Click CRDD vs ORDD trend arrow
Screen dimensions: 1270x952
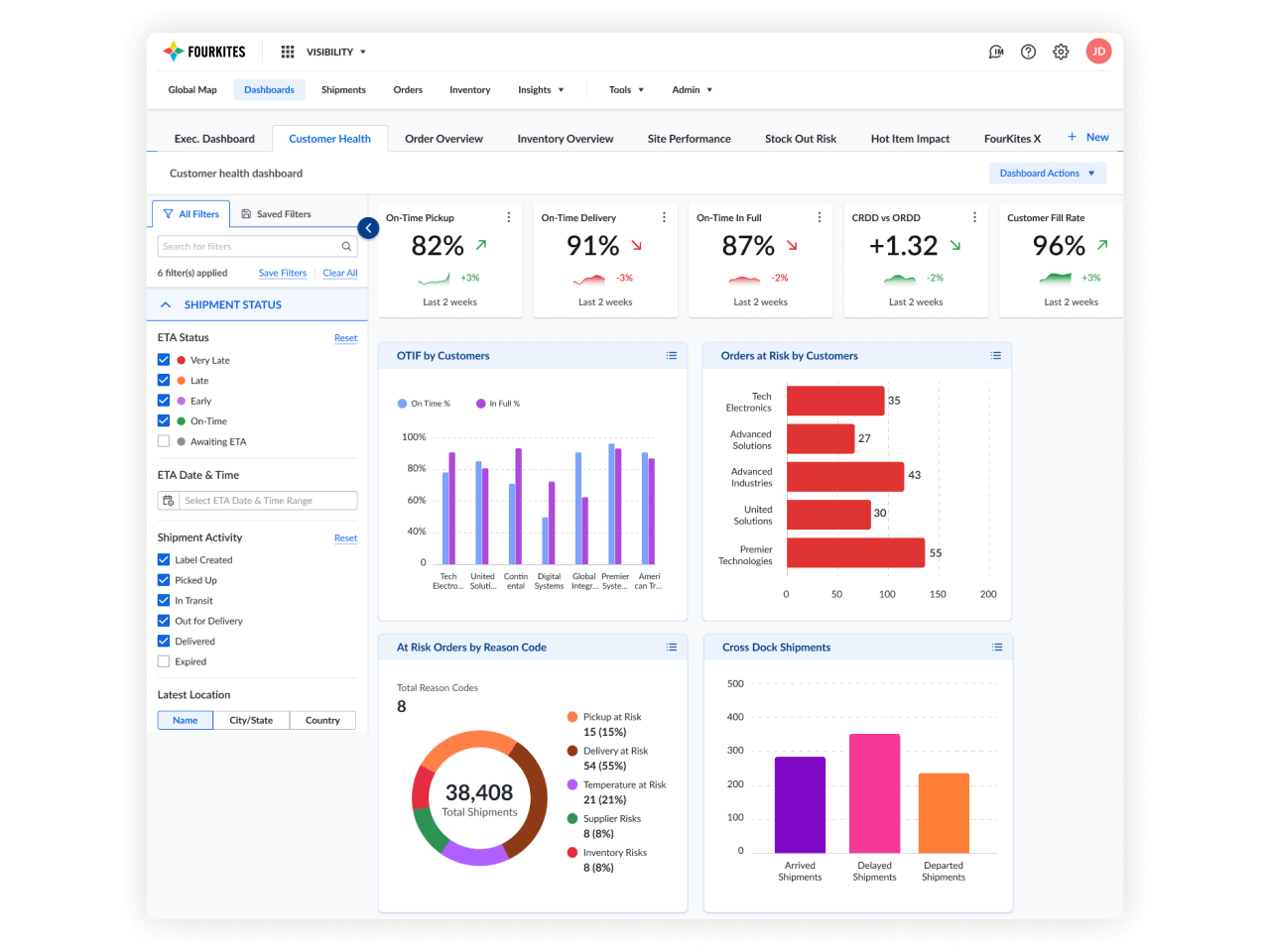tap(955, 244)
